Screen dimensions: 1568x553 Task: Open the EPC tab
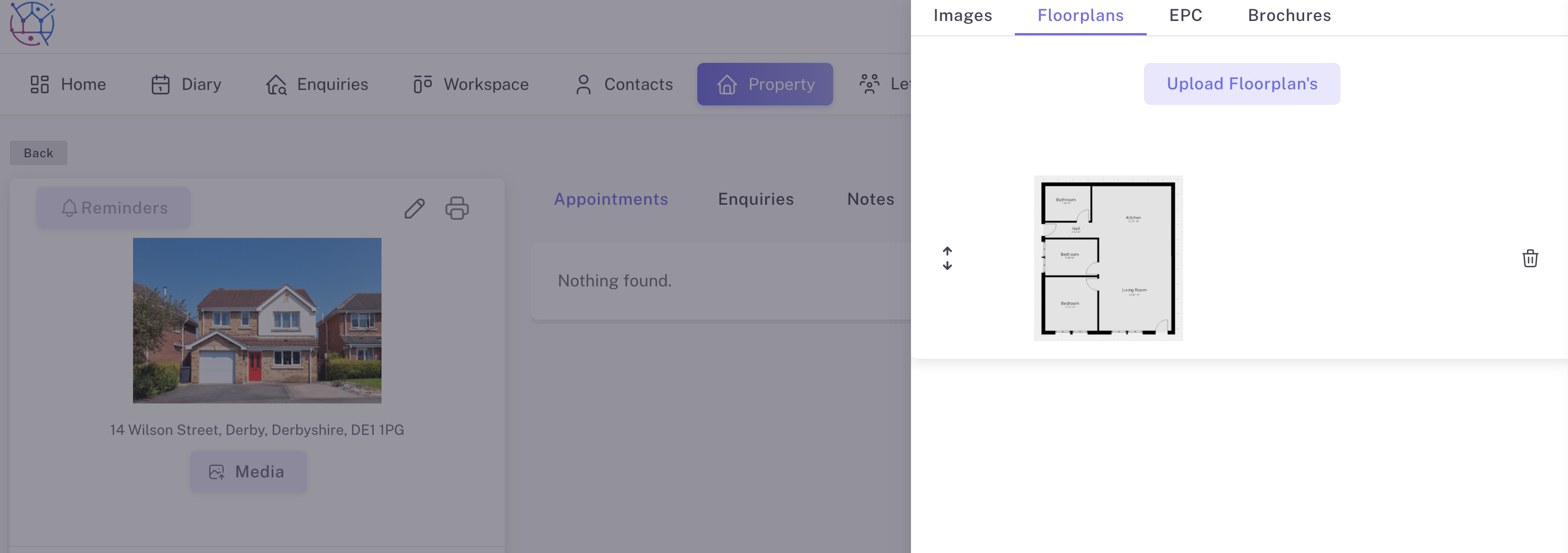1186,15
